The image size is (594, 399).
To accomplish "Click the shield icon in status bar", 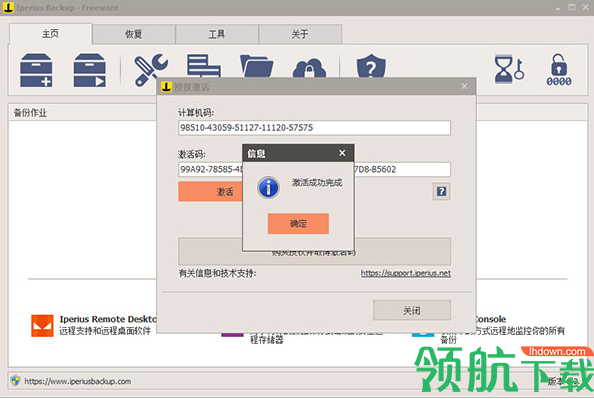I will click(x=16, y=380).
